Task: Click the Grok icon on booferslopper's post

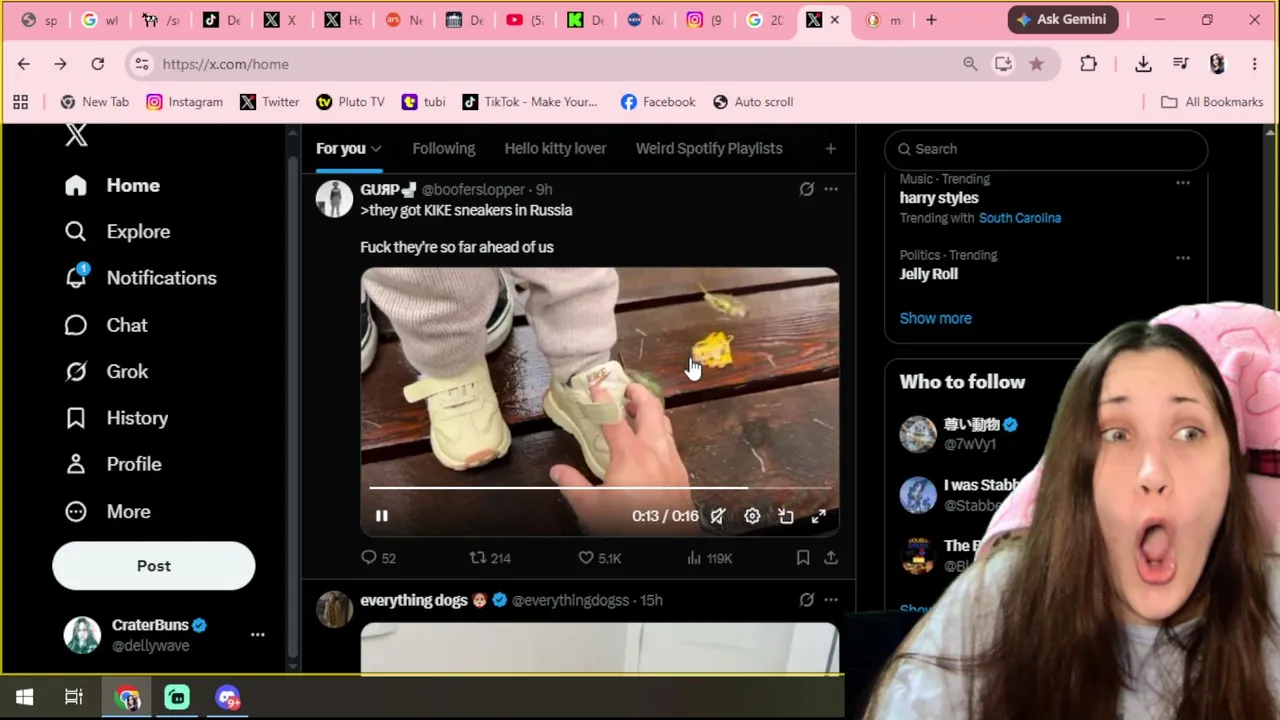Action: (806, 189)
